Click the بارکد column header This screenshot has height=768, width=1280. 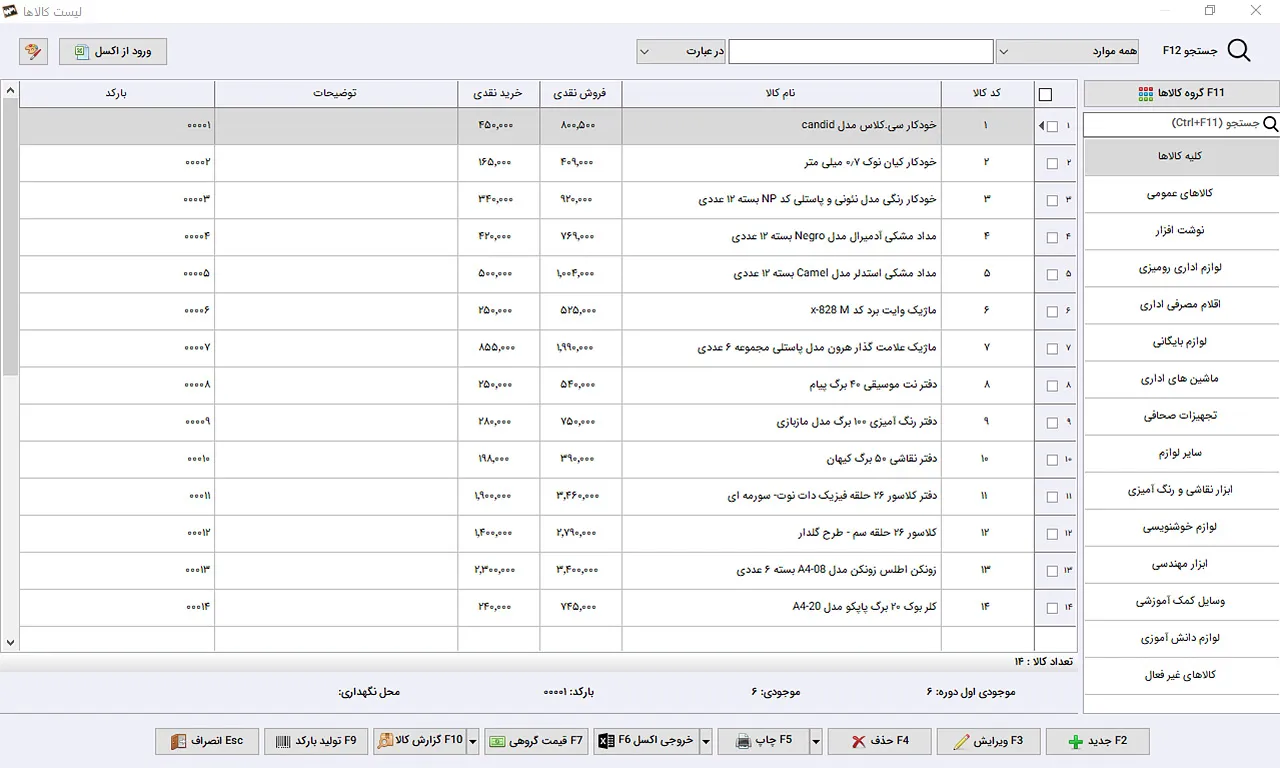click(x=117, y=94)
